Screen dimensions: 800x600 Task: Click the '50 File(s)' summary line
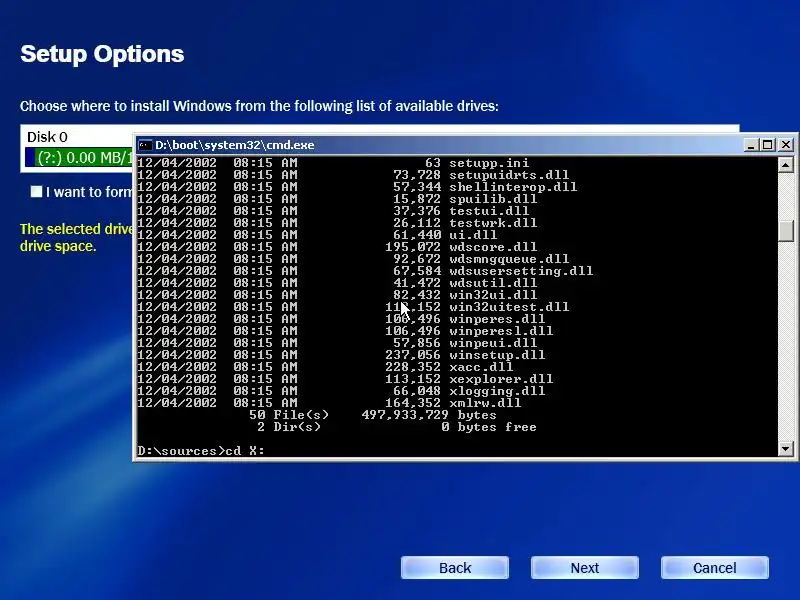373,415
